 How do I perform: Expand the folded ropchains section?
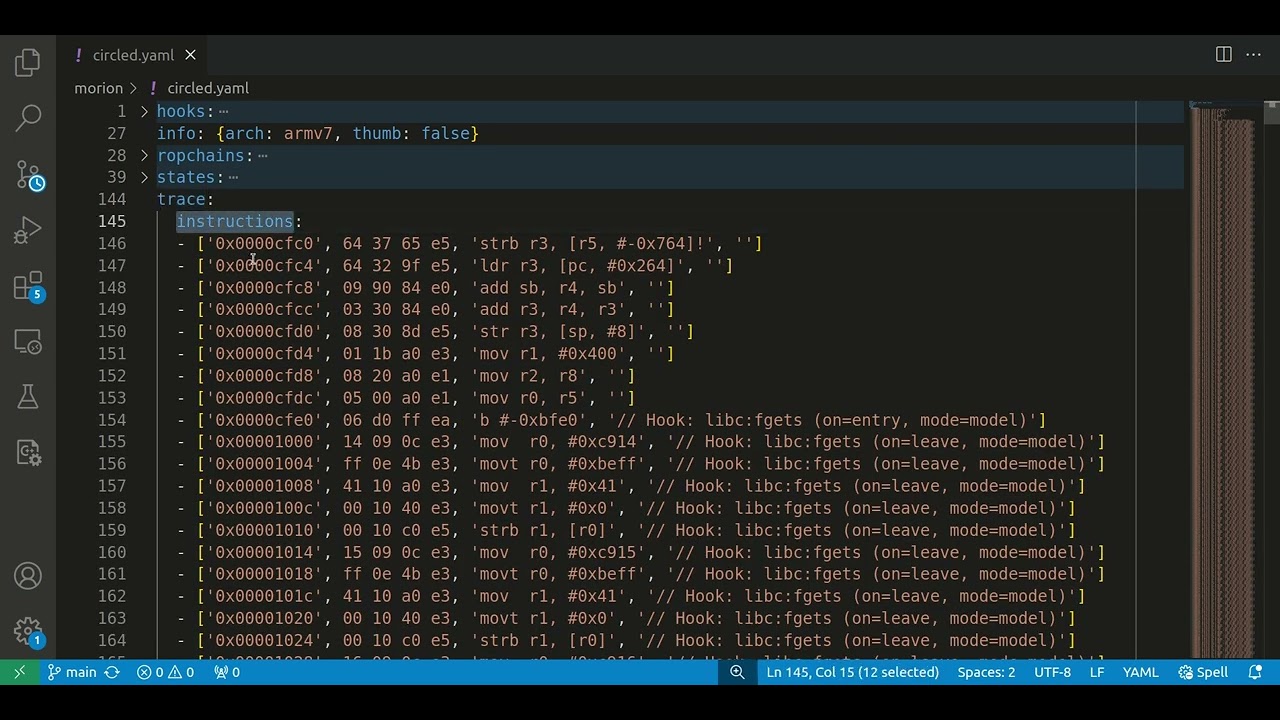[144, 155]
